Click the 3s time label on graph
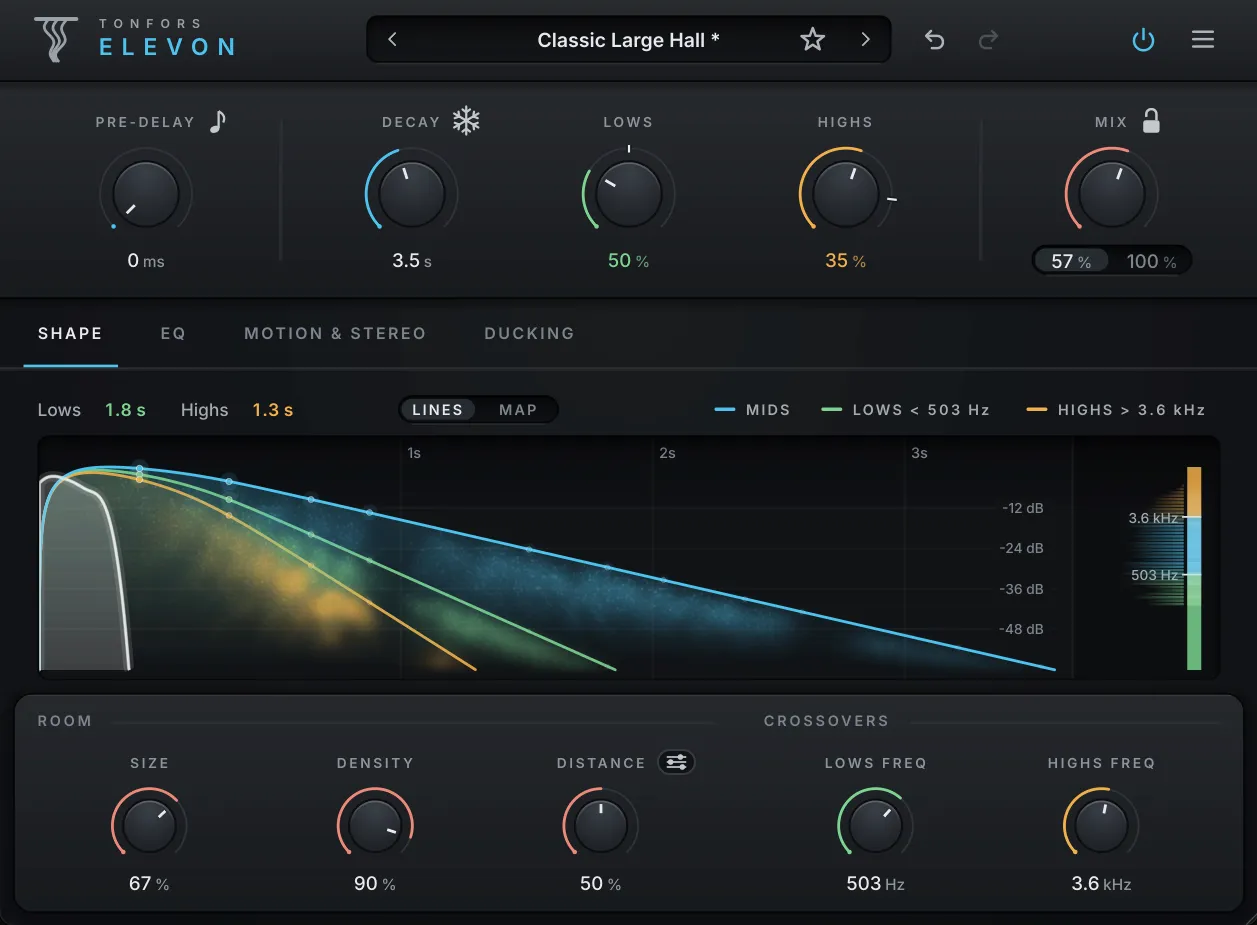 click(x=919, y=453)
